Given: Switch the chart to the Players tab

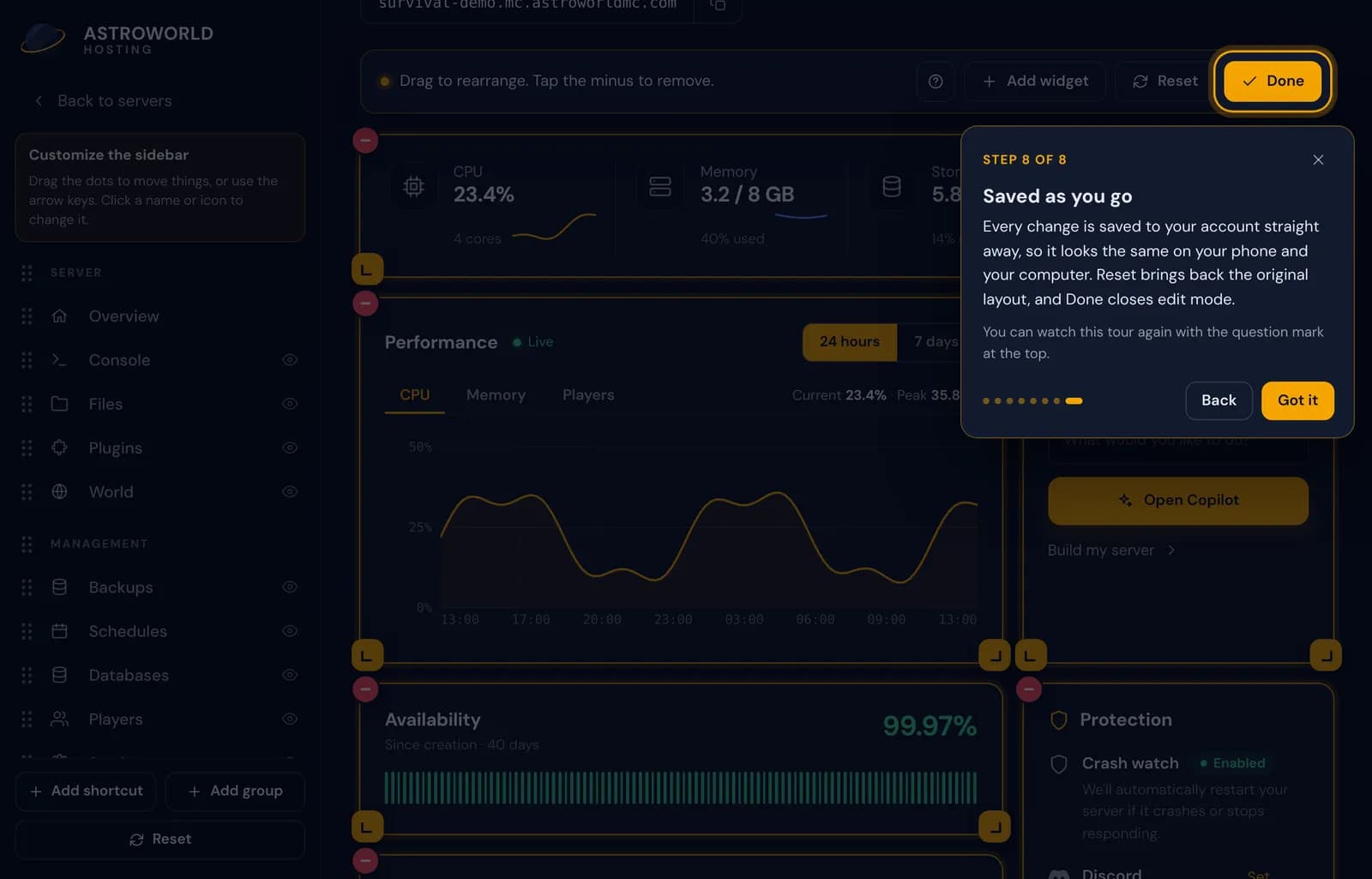Looking at the screenshot, I should pos(588,395).
